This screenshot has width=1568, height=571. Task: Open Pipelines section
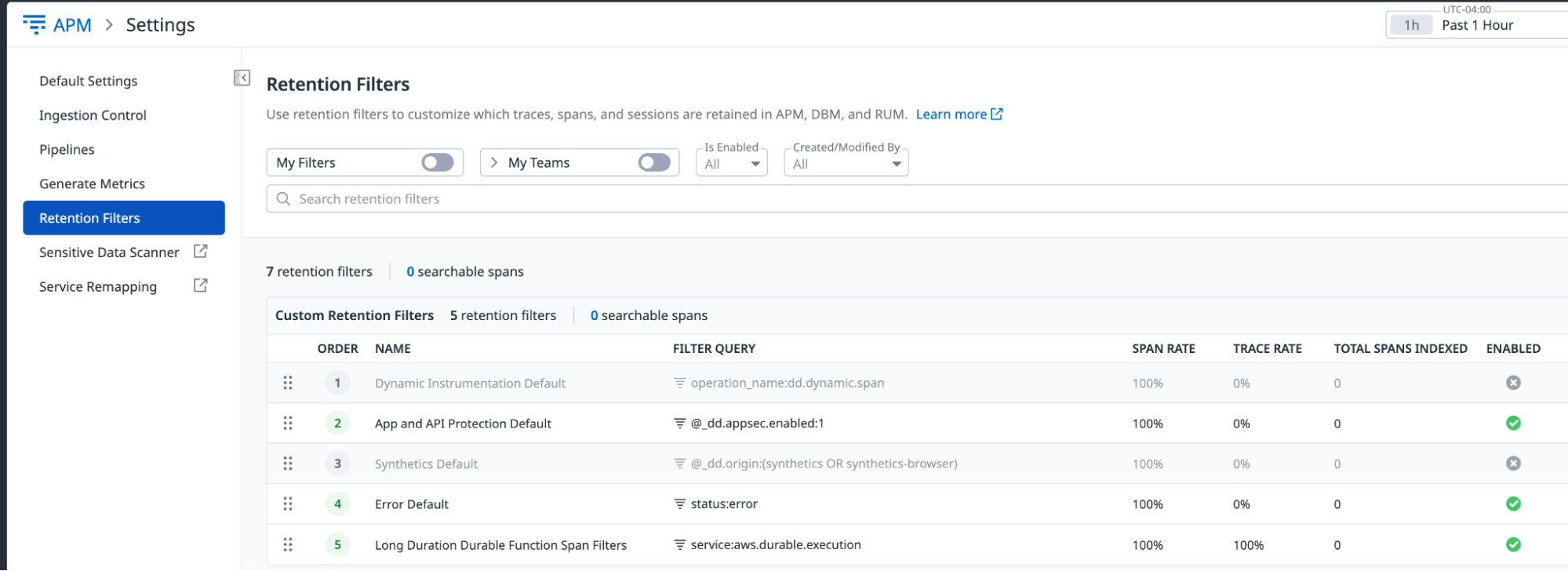[67, 150]
